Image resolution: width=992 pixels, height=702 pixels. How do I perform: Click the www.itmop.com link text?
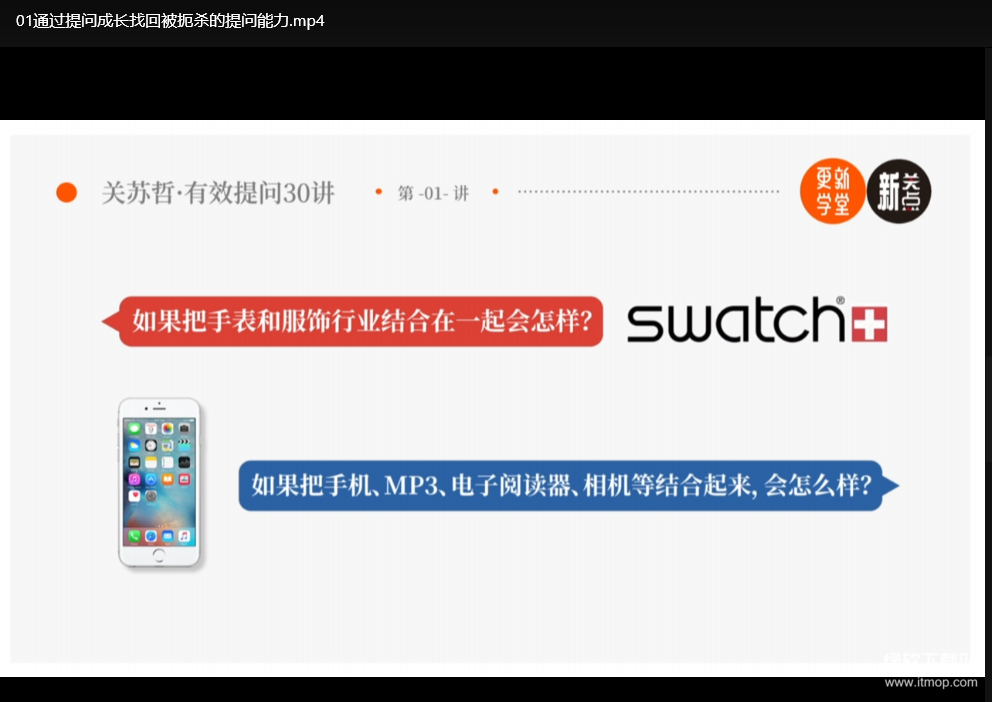tap(931, 682)
